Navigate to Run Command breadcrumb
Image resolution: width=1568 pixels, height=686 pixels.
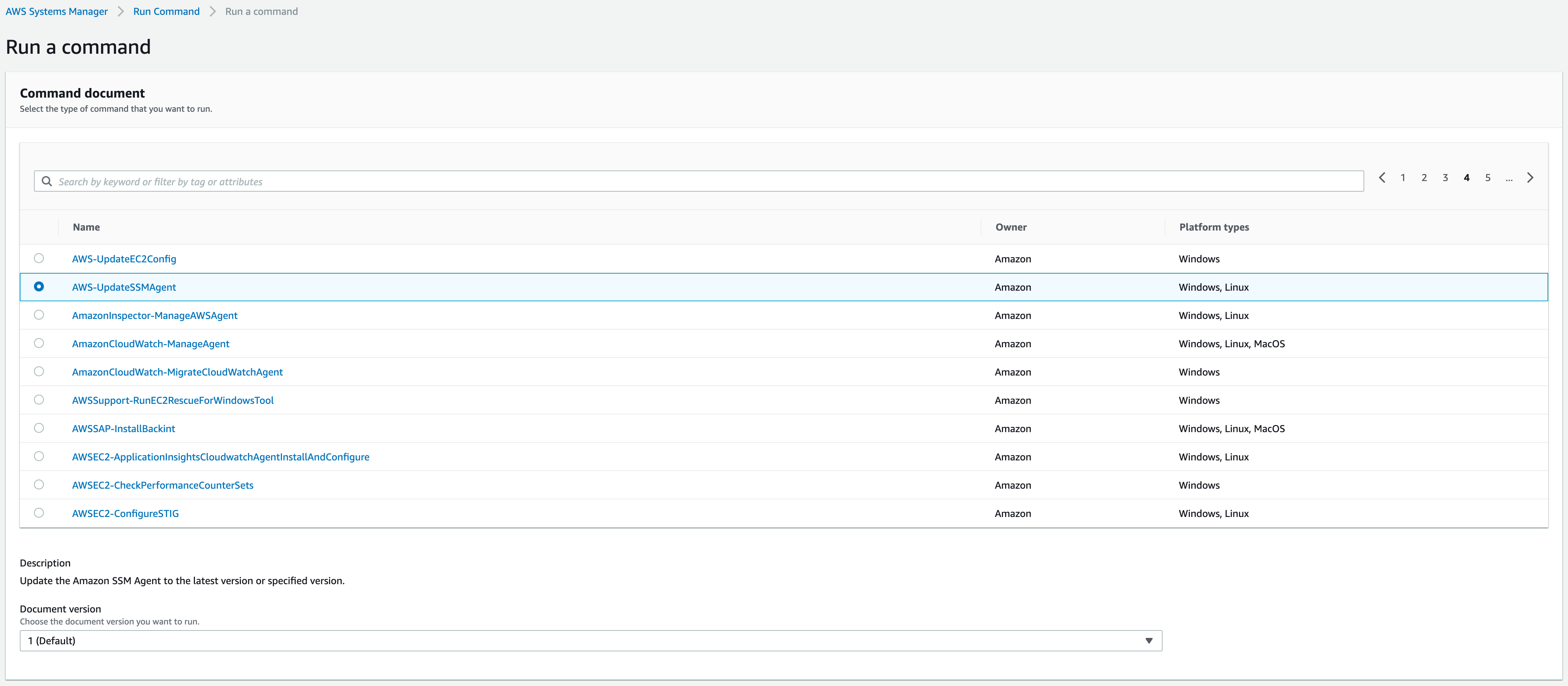point(166,11)
